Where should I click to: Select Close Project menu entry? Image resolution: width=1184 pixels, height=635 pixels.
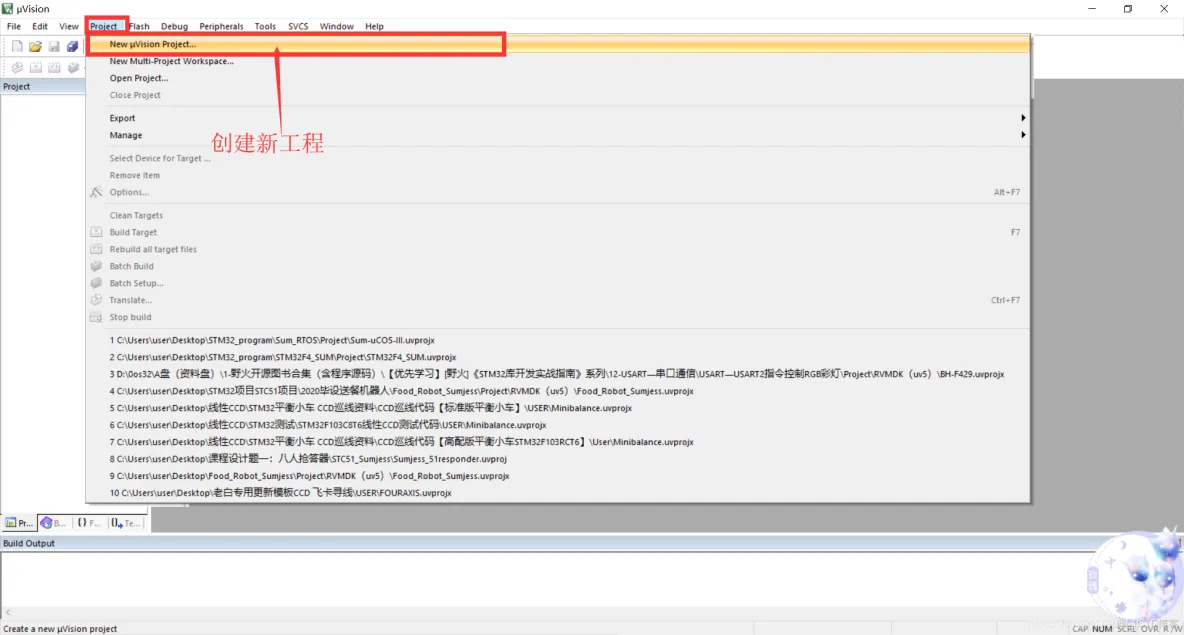click(558, 95)
